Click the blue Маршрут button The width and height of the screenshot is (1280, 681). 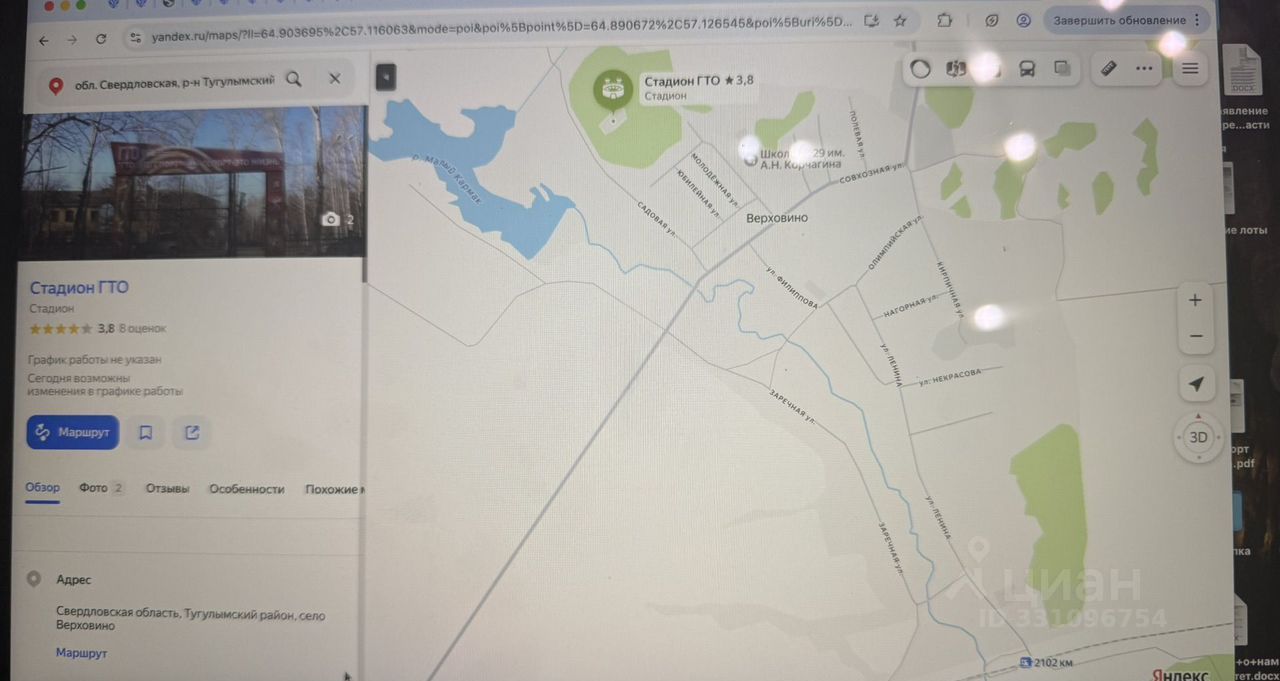[x=73, y=432]
